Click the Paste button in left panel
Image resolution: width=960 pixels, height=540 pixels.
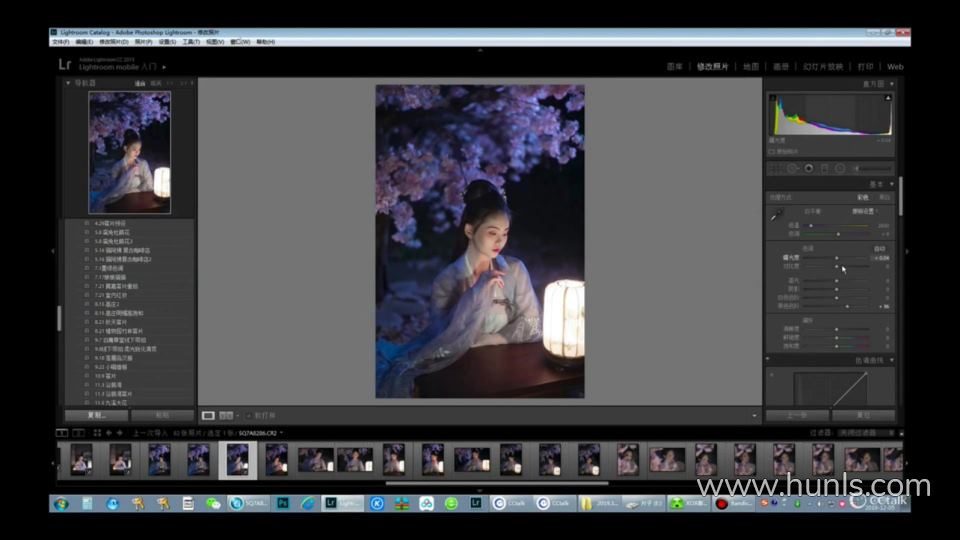162,415
